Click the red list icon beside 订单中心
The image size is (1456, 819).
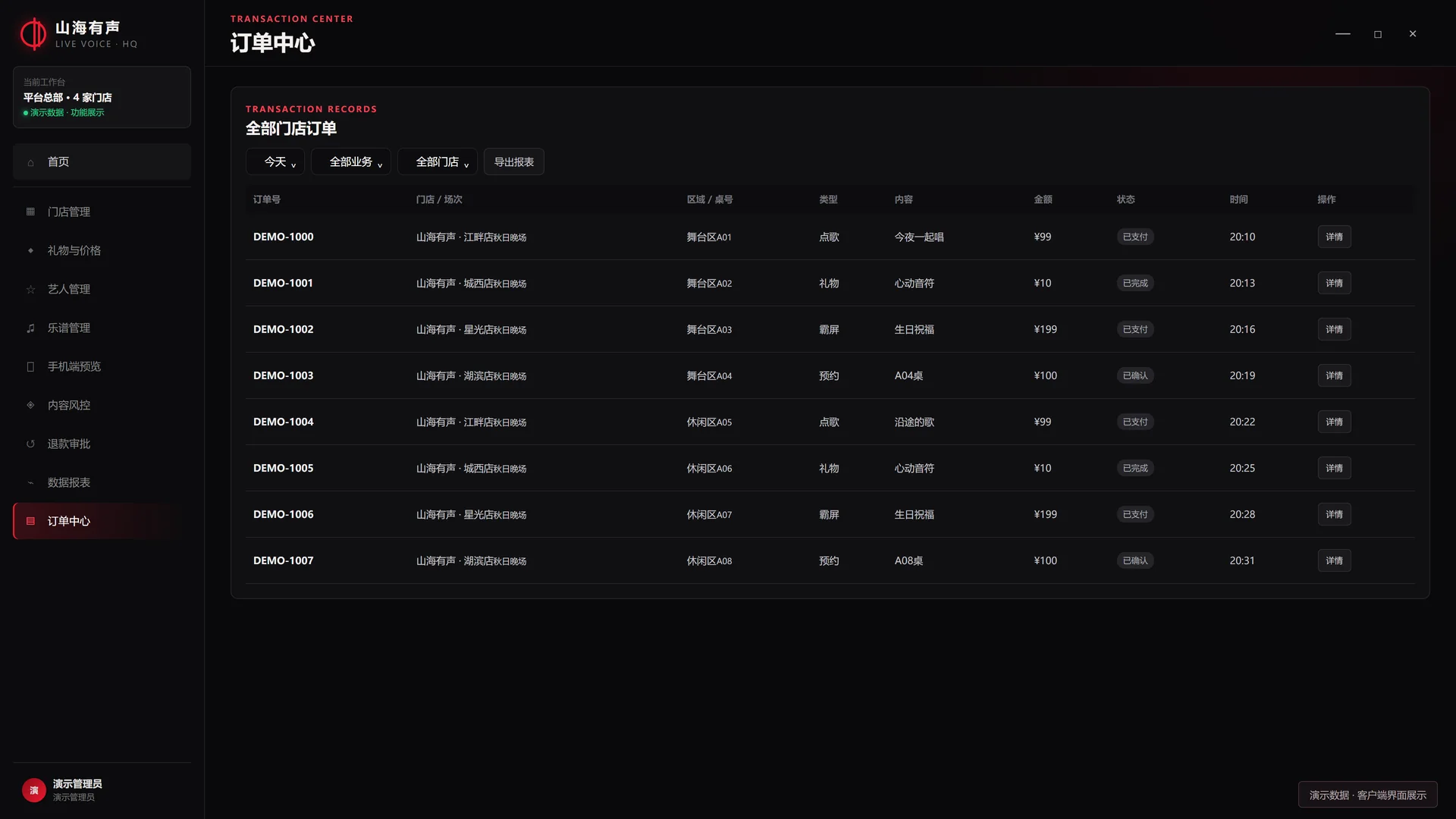click(30, 521)
